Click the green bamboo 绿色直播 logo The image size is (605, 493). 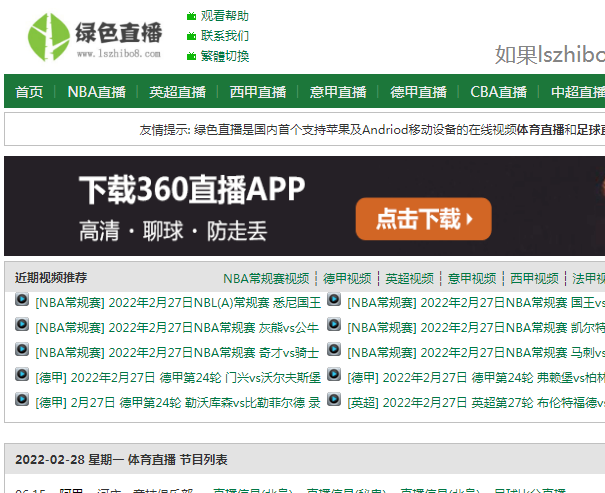[95, 38]
